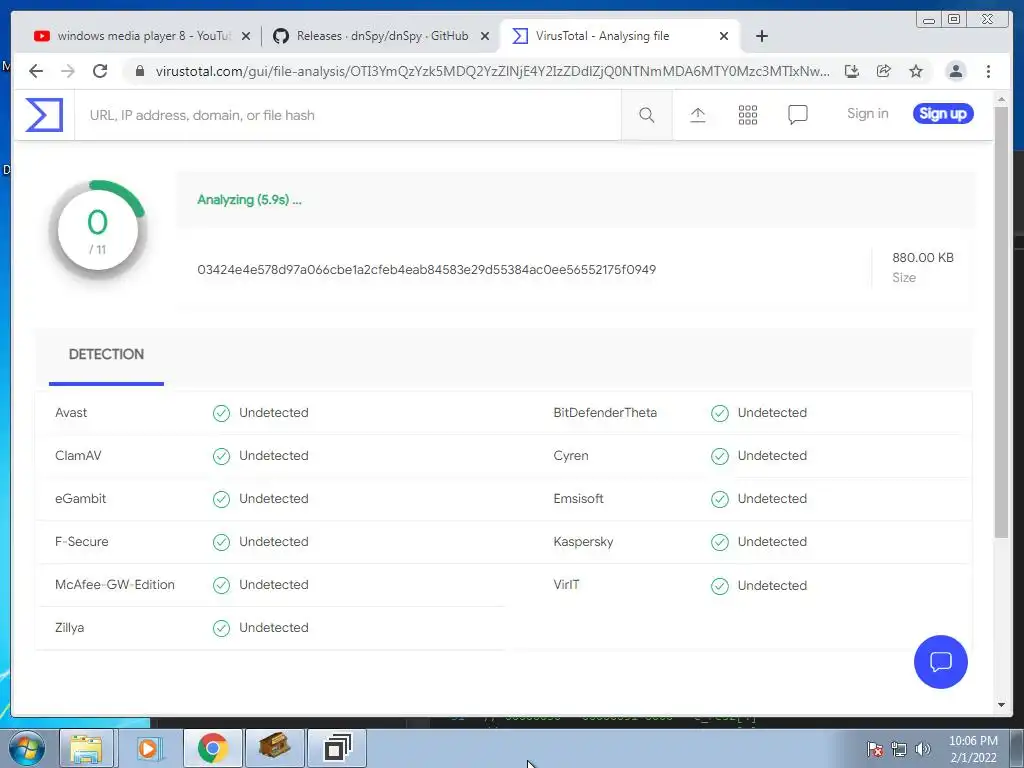The height and width of the screenshot is (768, 1024).
Task: Click the network tray icon
Action: (x=899, y=749)
